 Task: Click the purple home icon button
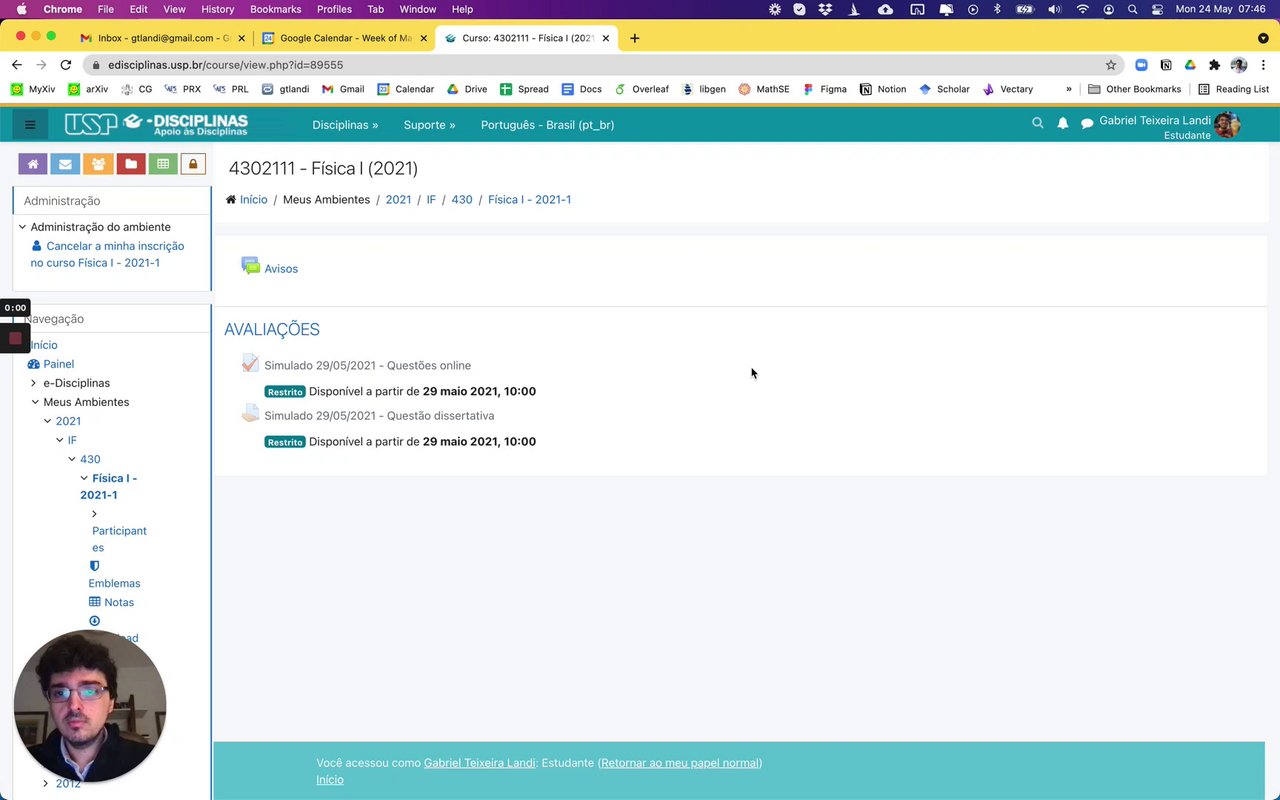33,164
